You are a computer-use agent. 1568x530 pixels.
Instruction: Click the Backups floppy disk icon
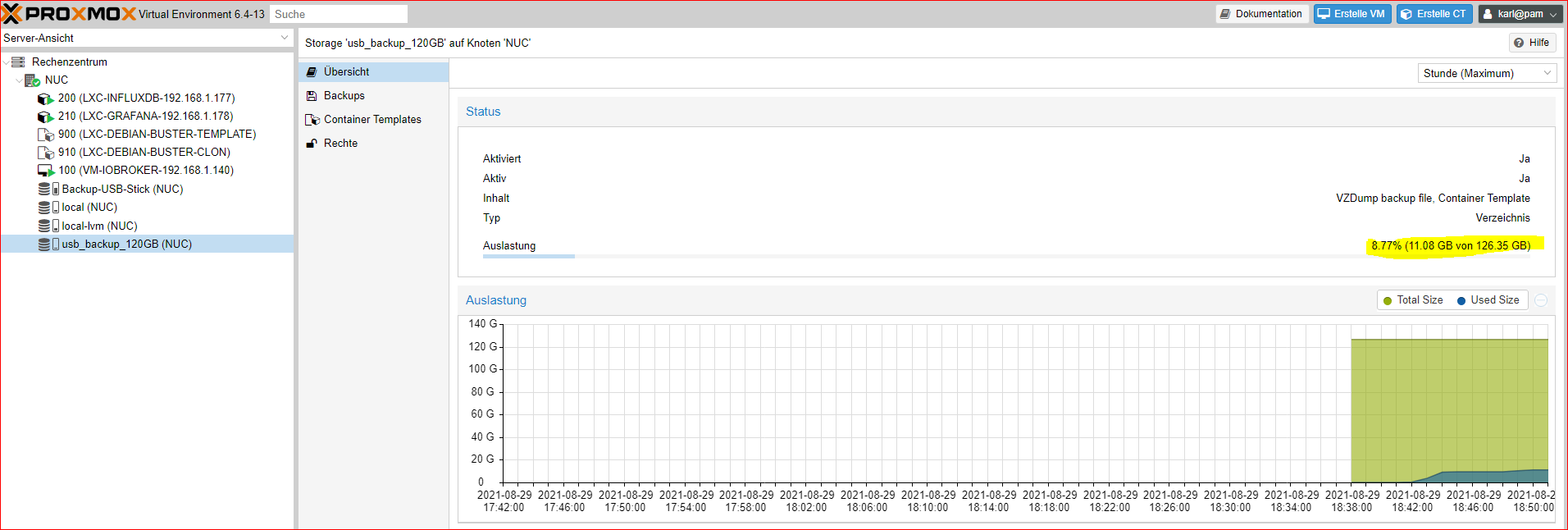pyautogui.click(x=312, y=96)
